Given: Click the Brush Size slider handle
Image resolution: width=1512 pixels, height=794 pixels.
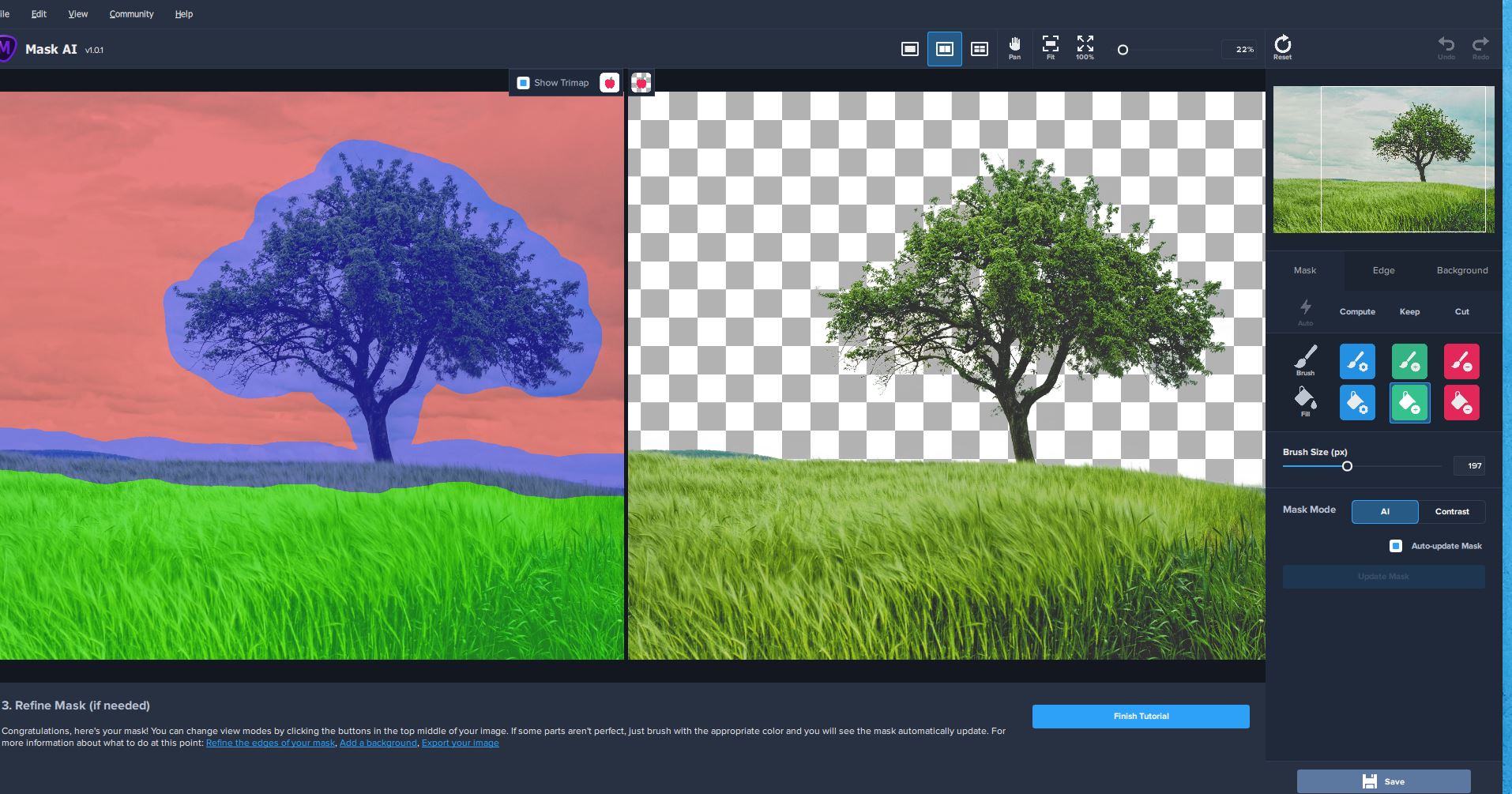Looking at the screenshot, I should tap(1347, 466).
